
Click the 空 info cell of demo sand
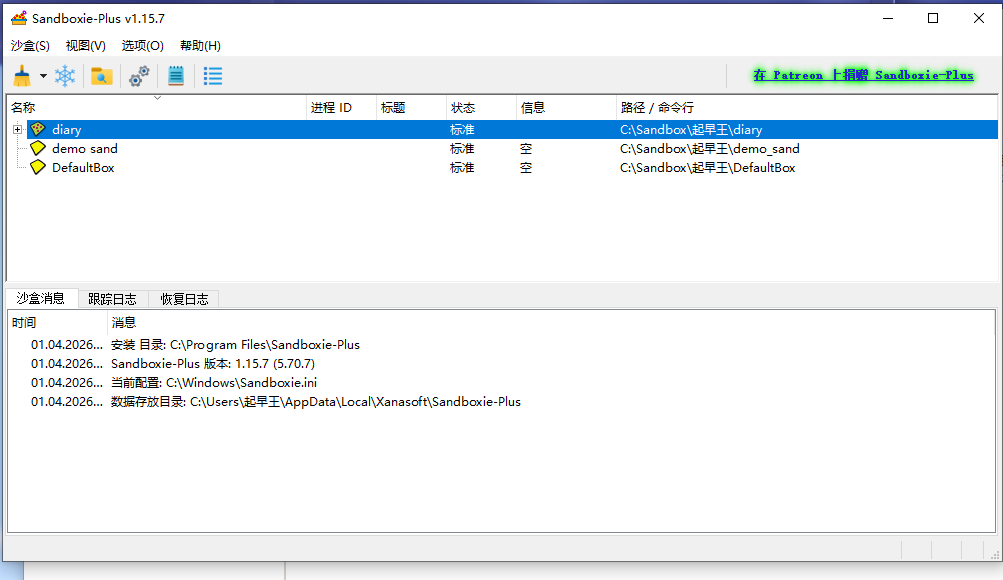(526, 148)
